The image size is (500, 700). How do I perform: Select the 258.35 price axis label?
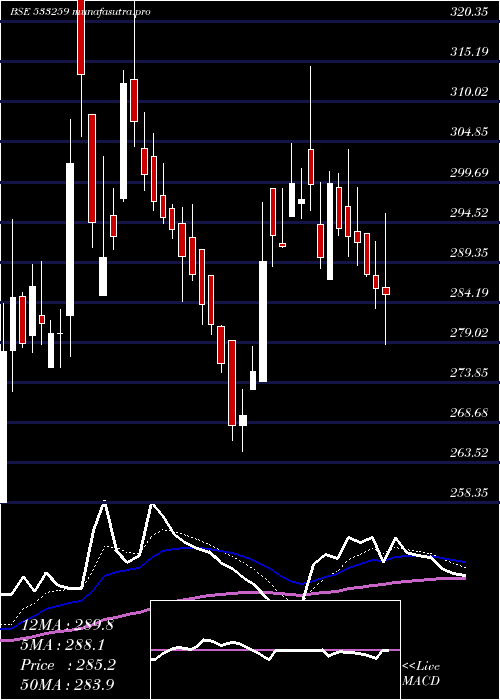click(469, 493)
